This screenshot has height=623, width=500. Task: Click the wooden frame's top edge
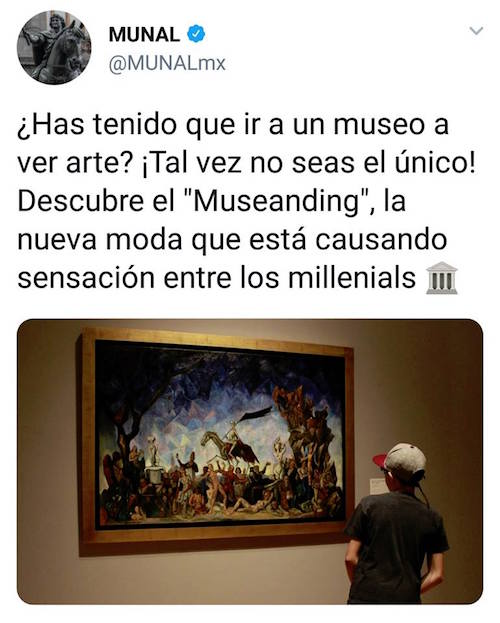[x=218, y=337]
